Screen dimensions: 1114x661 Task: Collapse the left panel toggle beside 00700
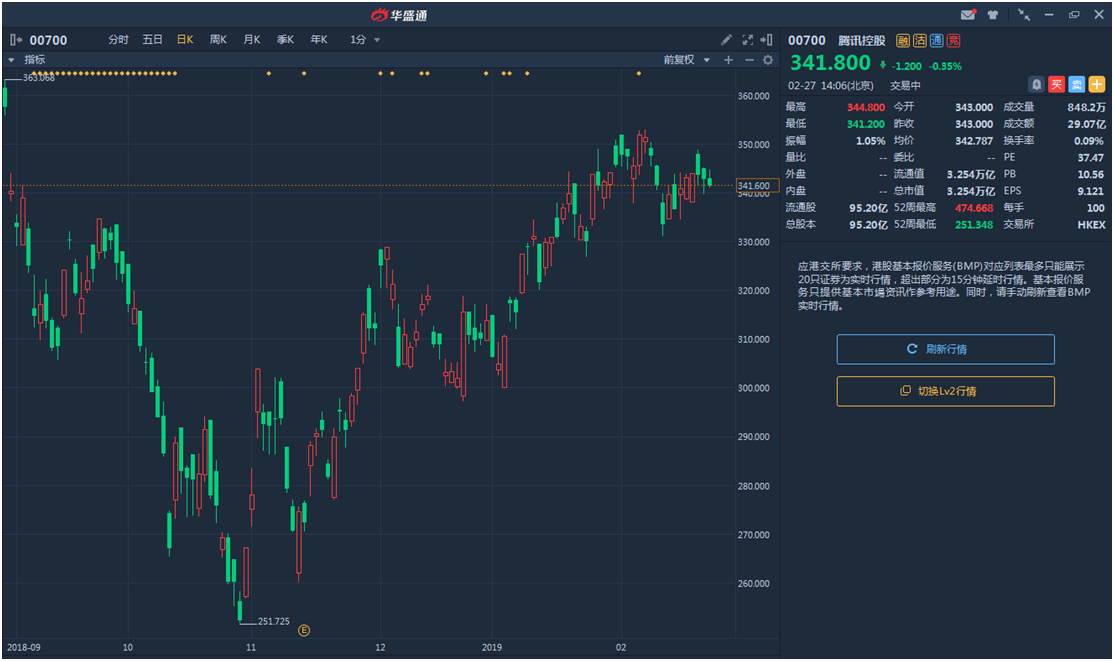click(x=15, y=40)
